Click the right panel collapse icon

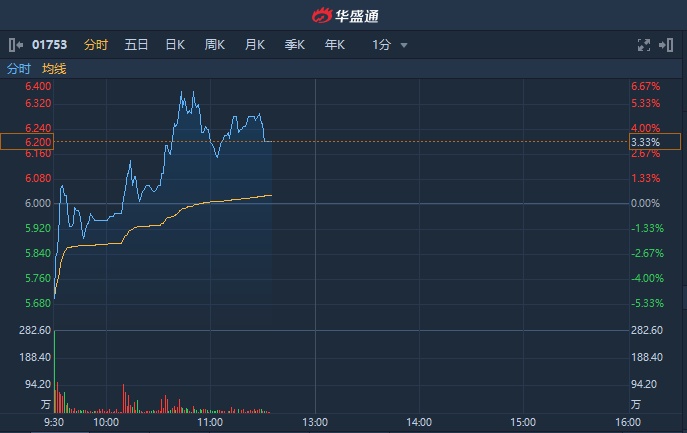[x=667, y=45]
